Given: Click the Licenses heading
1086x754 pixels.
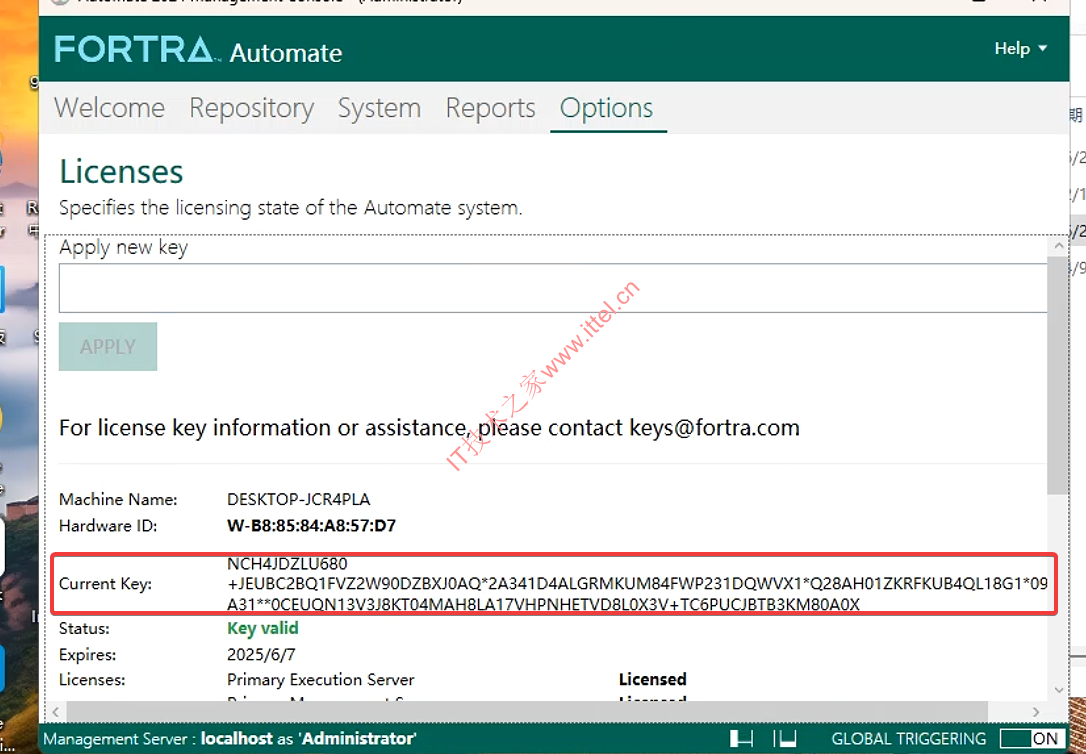Looking at the screenshot, I should [x=121, y=172].
